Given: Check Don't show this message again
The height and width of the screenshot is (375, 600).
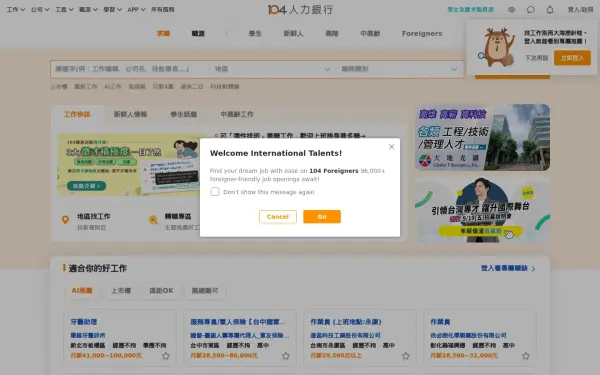Looking at the screenshot, I should click(x=215, y=192).
